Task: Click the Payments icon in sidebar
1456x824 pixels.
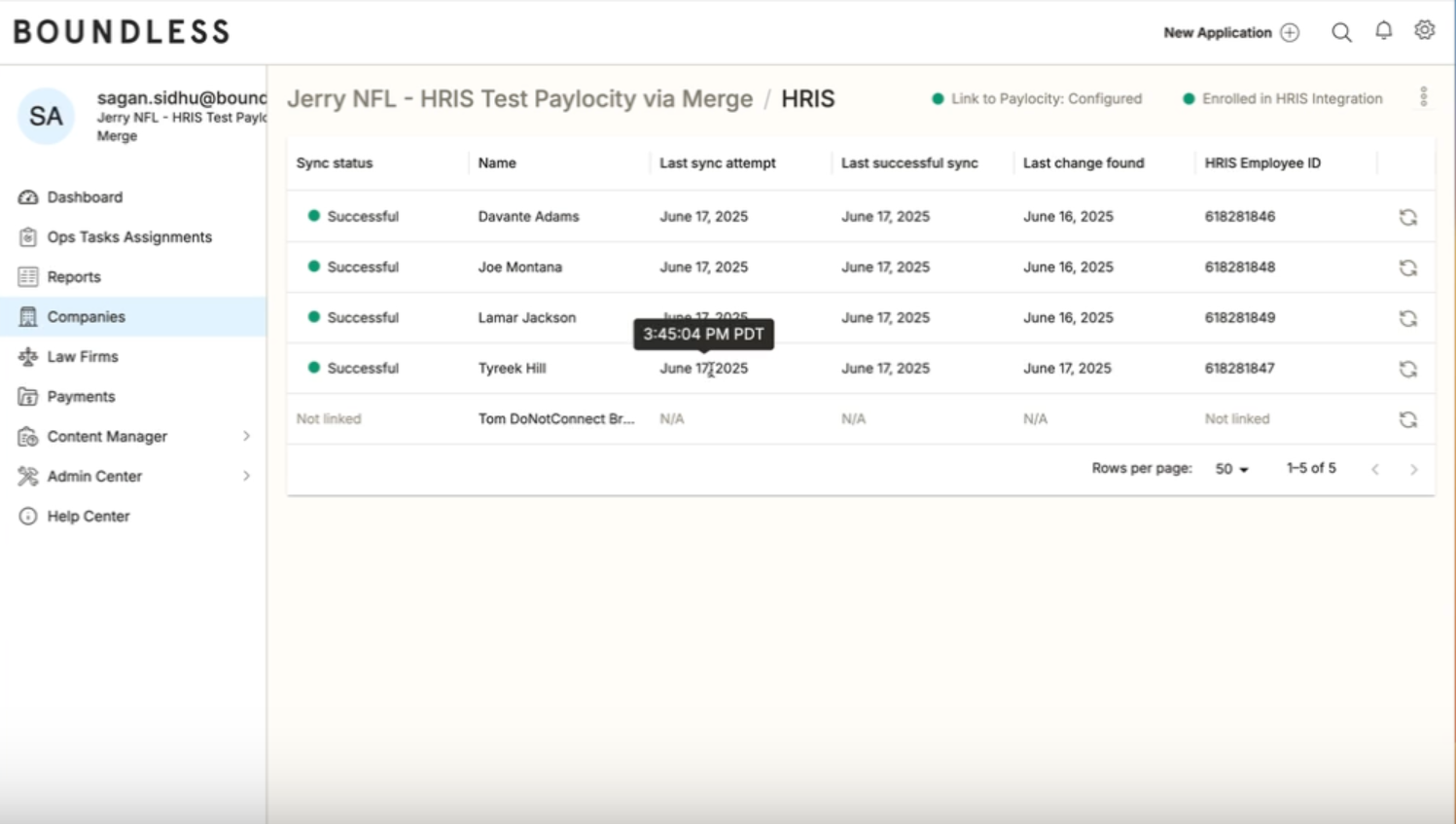Action: coord(28,396)
